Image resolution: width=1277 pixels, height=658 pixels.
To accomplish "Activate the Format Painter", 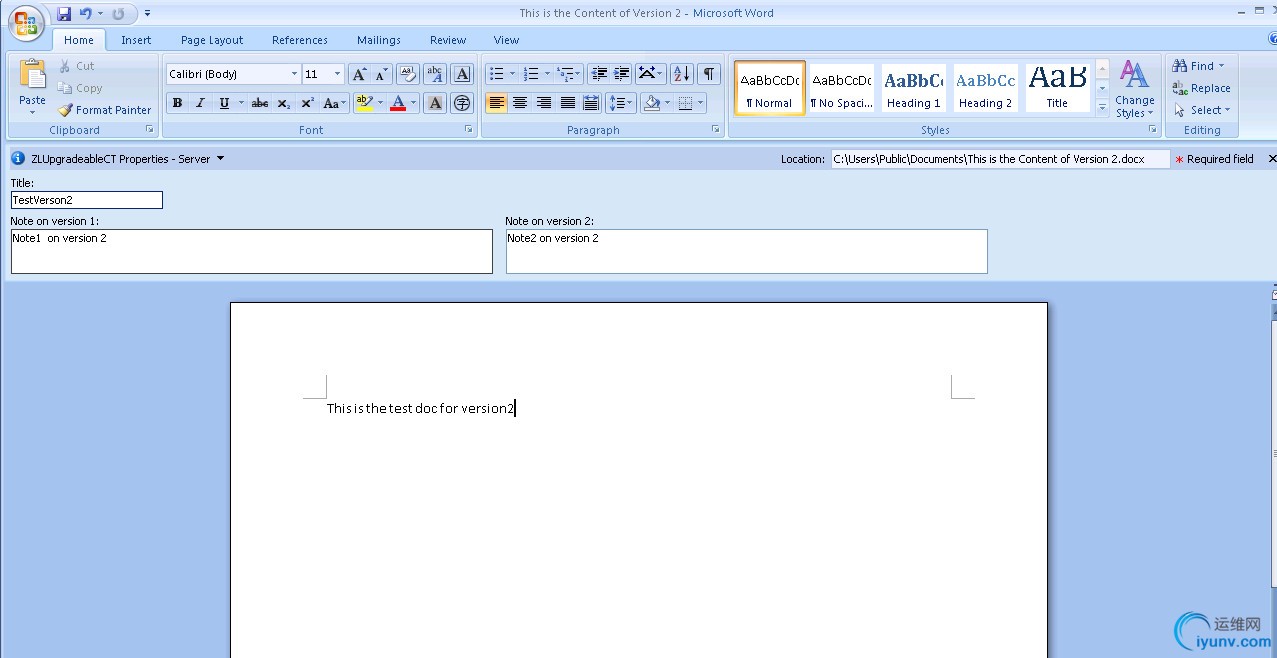I will click(x=104, y=110).
